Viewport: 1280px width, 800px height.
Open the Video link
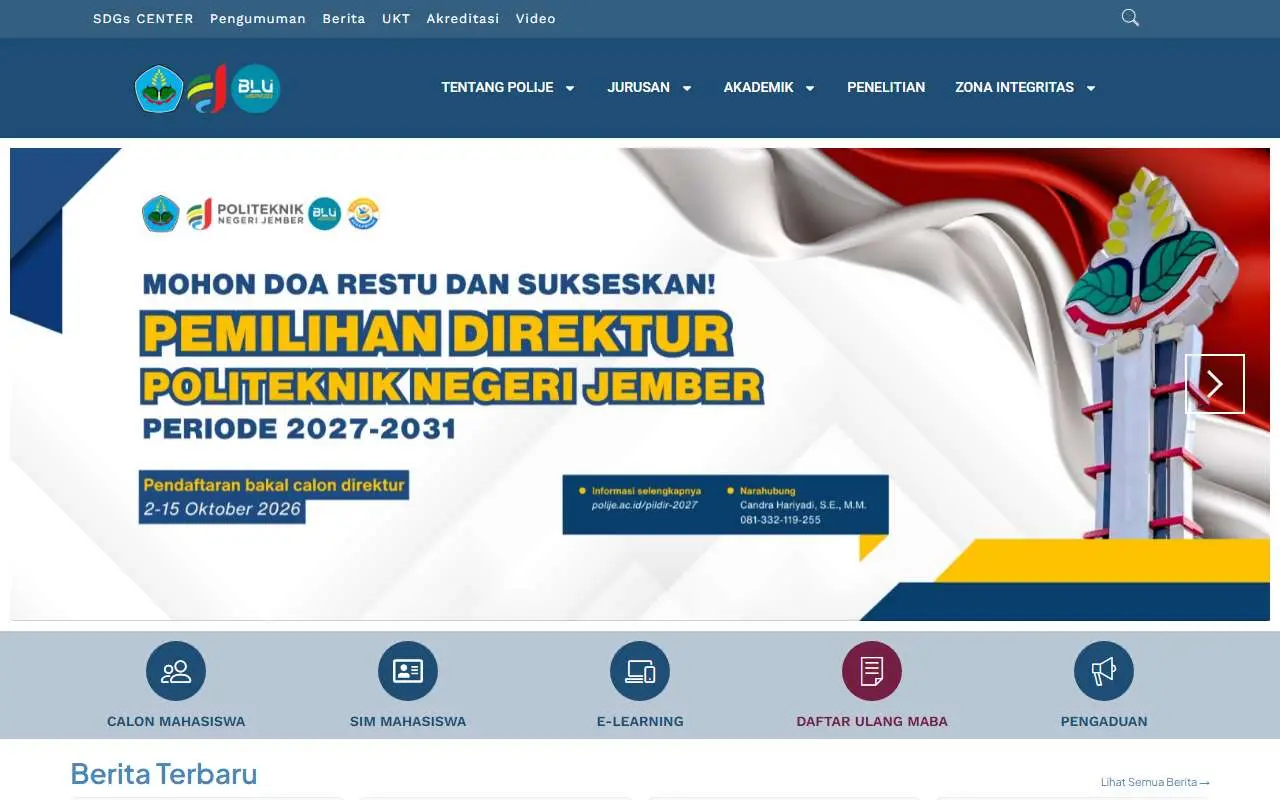coord(536,19)
